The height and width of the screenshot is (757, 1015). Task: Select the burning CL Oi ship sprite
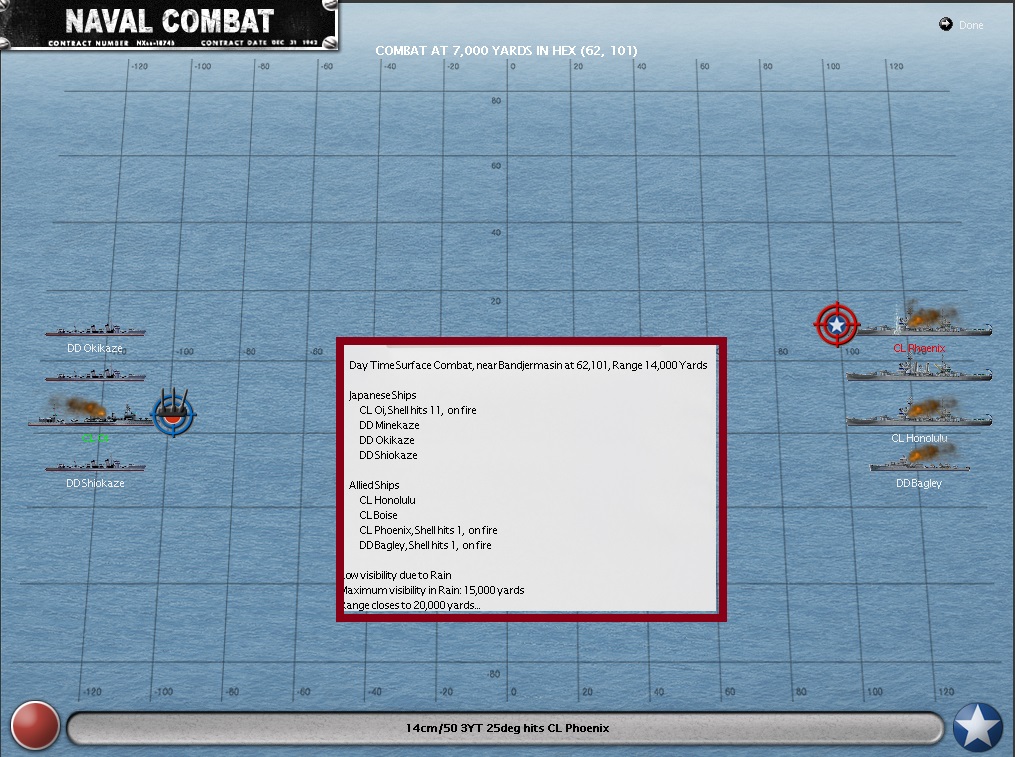tap(91, 413)
